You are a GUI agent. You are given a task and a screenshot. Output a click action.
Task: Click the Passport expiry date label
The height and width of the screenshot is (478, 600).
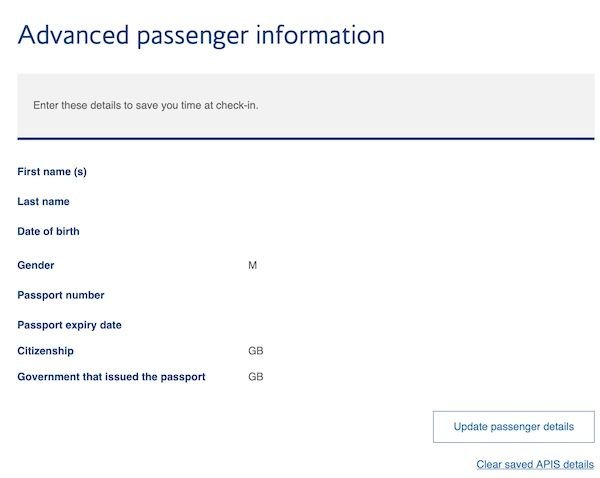pyautogui.click(x=69, y=325)
